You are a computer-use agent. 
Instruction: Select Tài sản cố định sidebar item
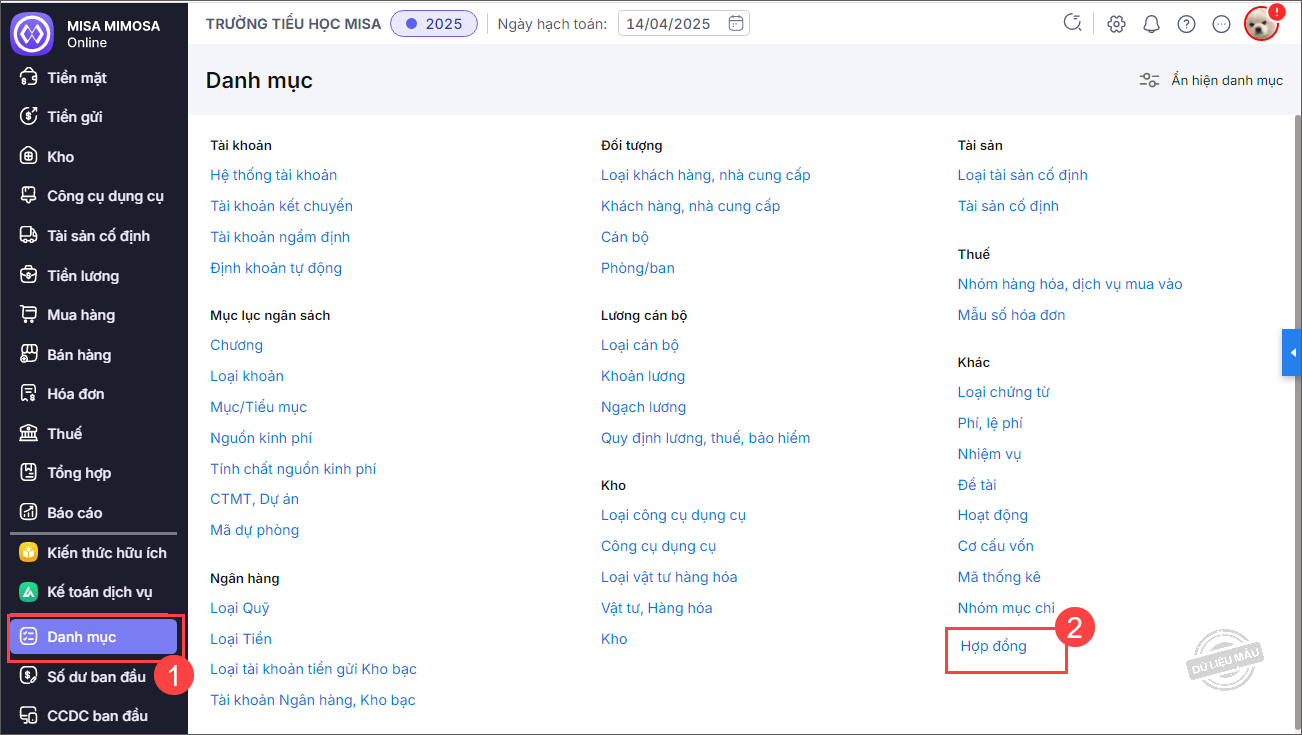click(x=98, y=236)
